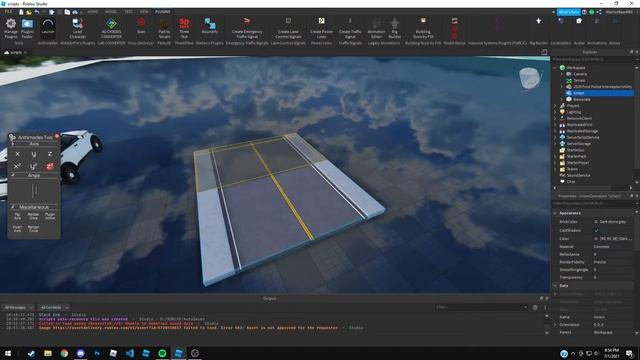
Task: Expand the 2020 Ford Police Interceptor Utility node
Action: click(x=562, y=87)
